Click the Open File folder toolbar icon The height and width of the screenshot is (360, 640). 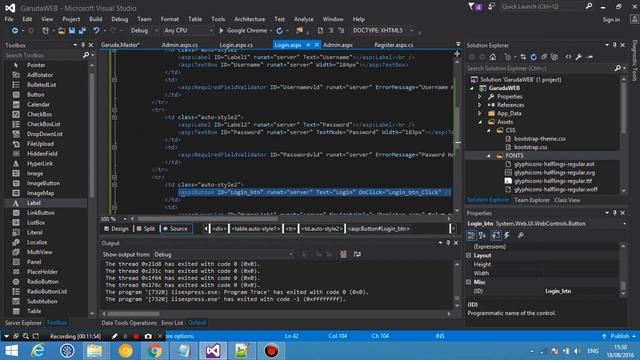click(61, 31)
